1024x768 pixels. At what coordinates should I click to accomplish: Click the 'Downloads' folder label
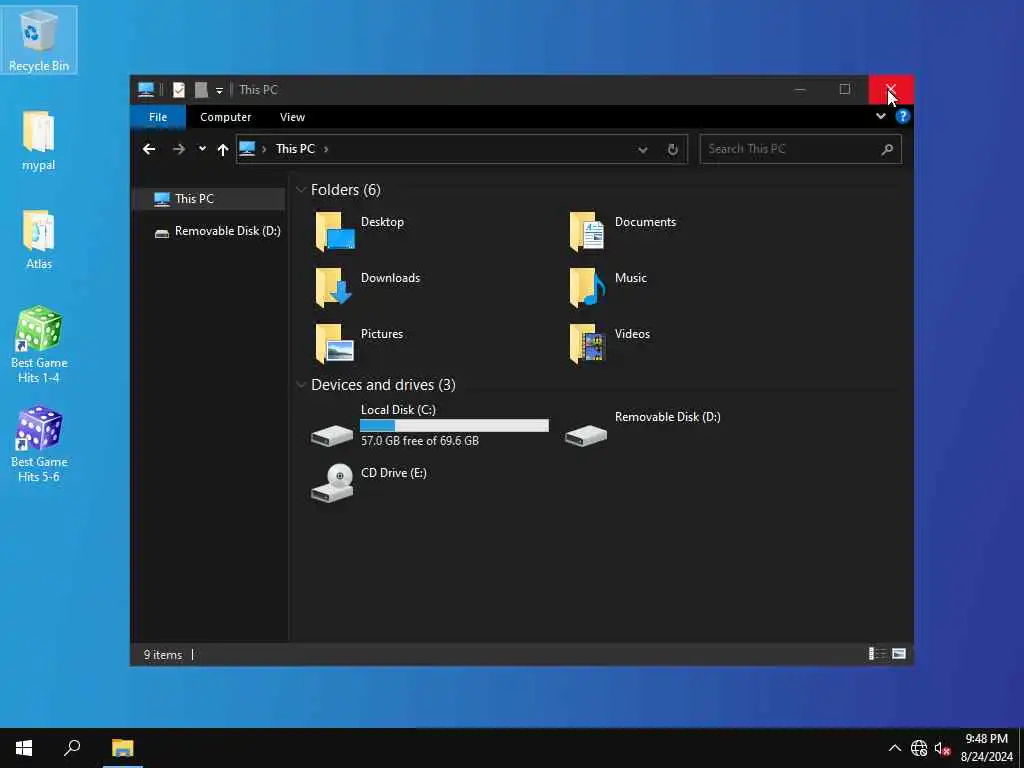[390, 278]
